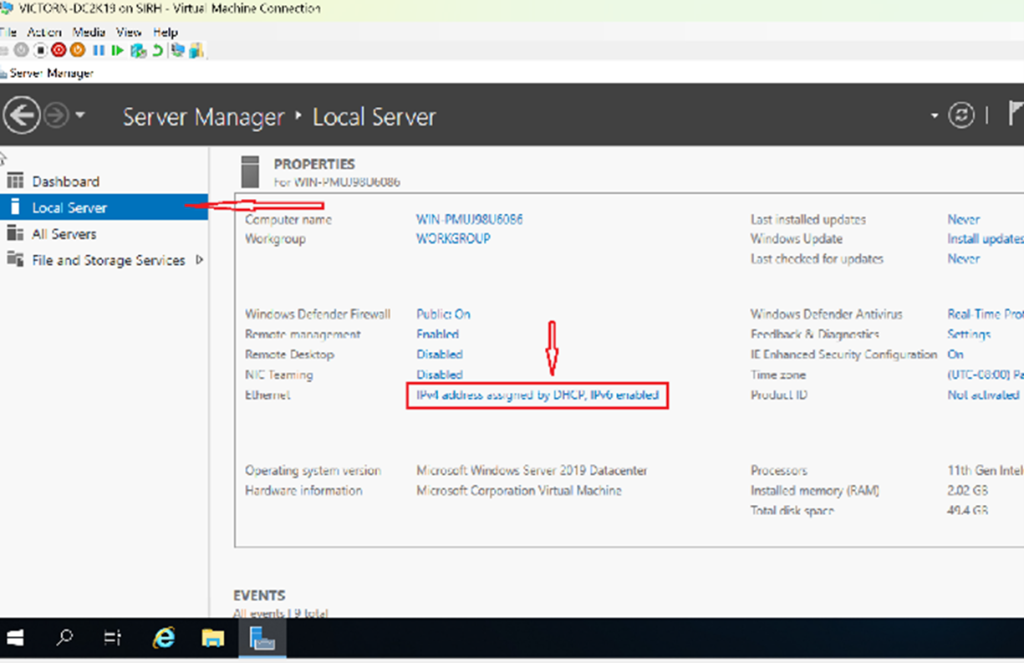Click the red Shut Down toolbar icon
This screenshot has width=1024, height=663.
[x=59, y=50]
